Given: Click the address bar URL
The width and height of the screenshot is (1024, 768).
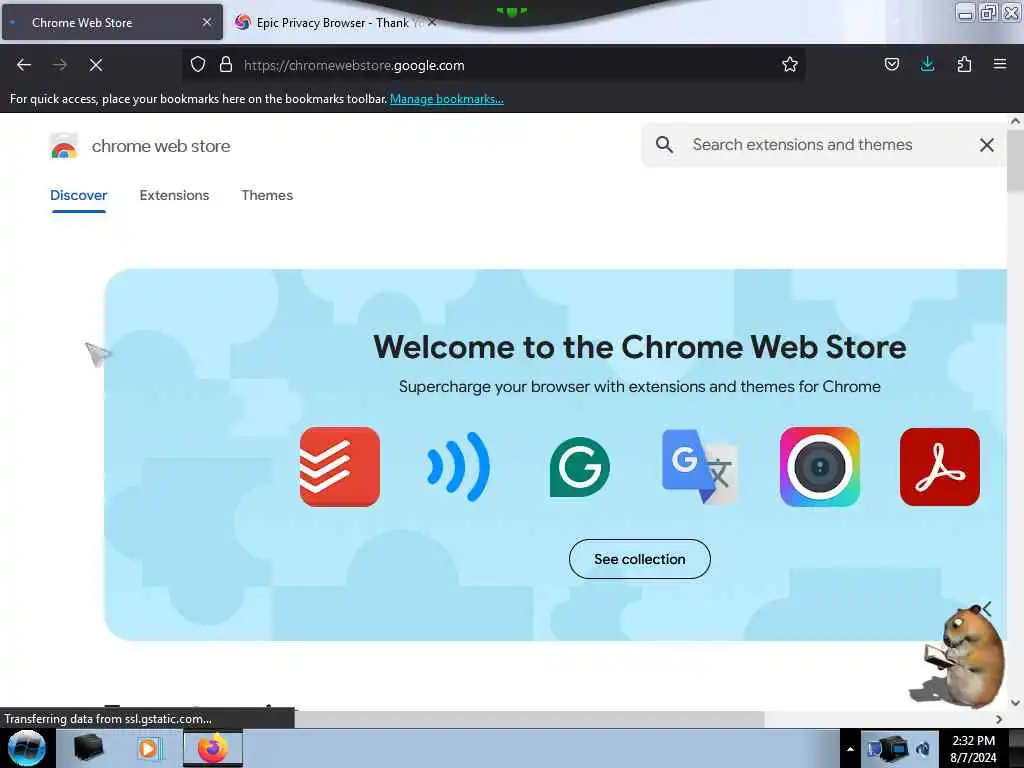Looking at the screenshot, I should 354,65.
